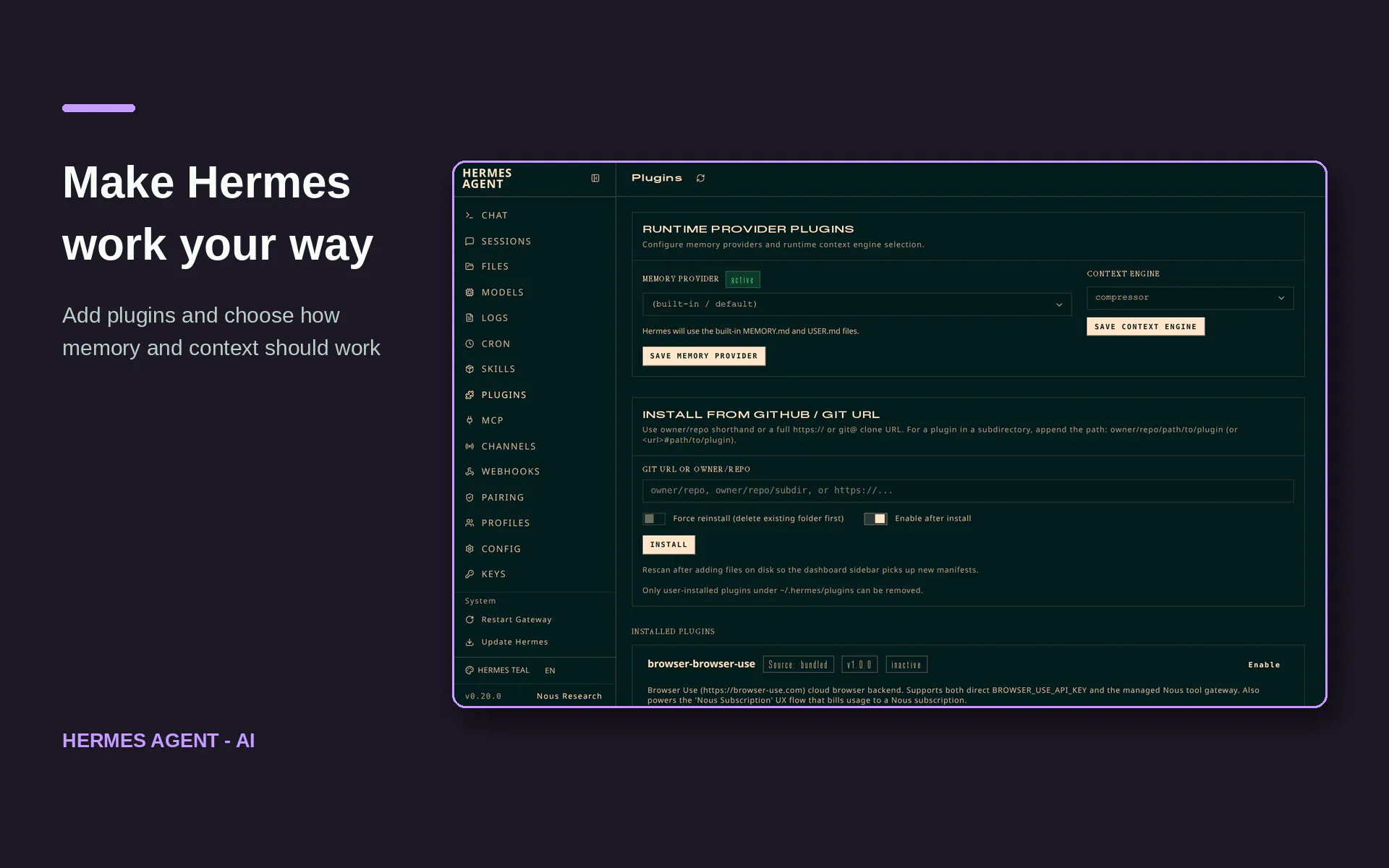
Task: Click the Nous Research link
Action: (569, 697)
